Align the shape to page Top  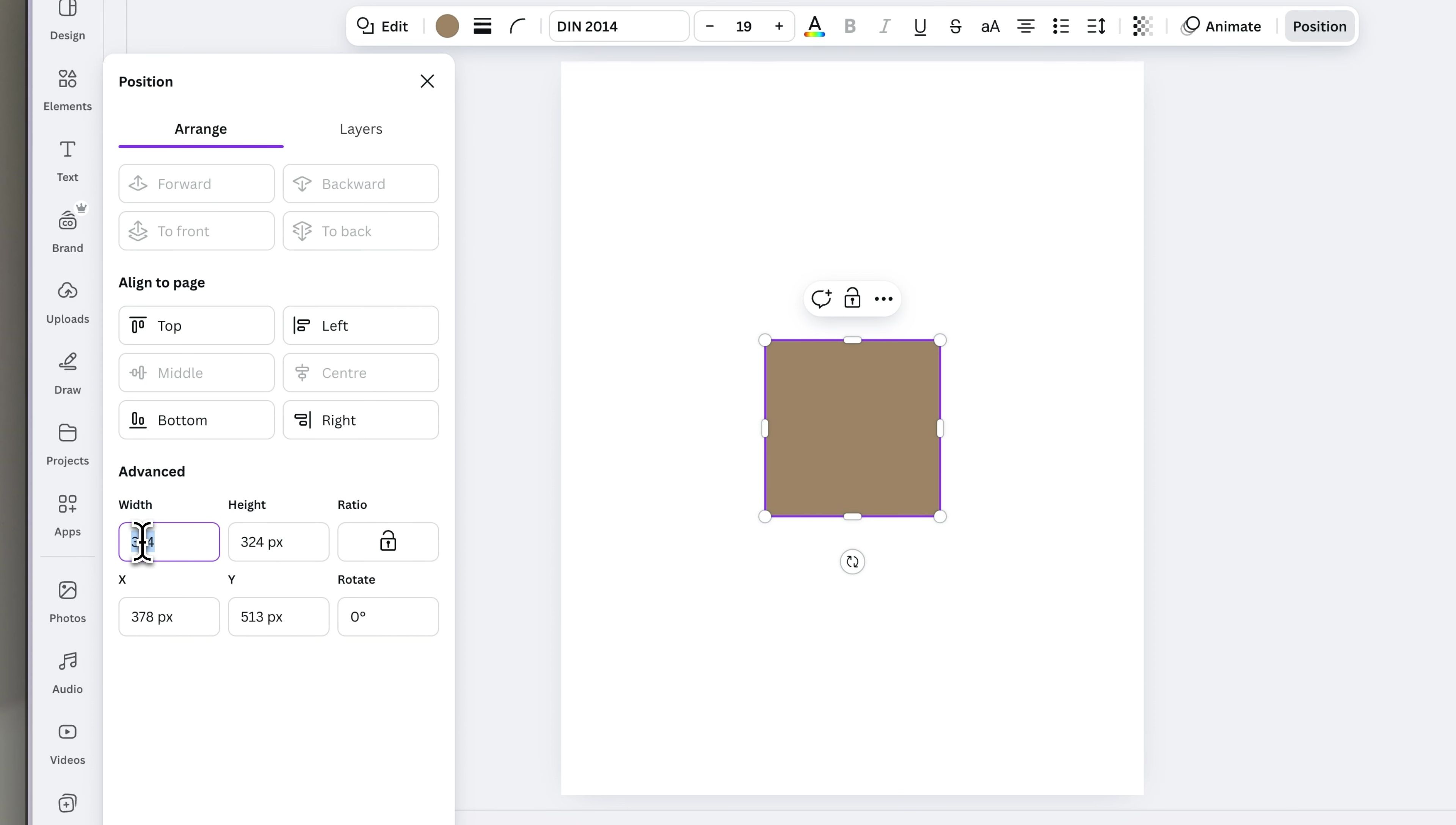(x=196, y=325)
